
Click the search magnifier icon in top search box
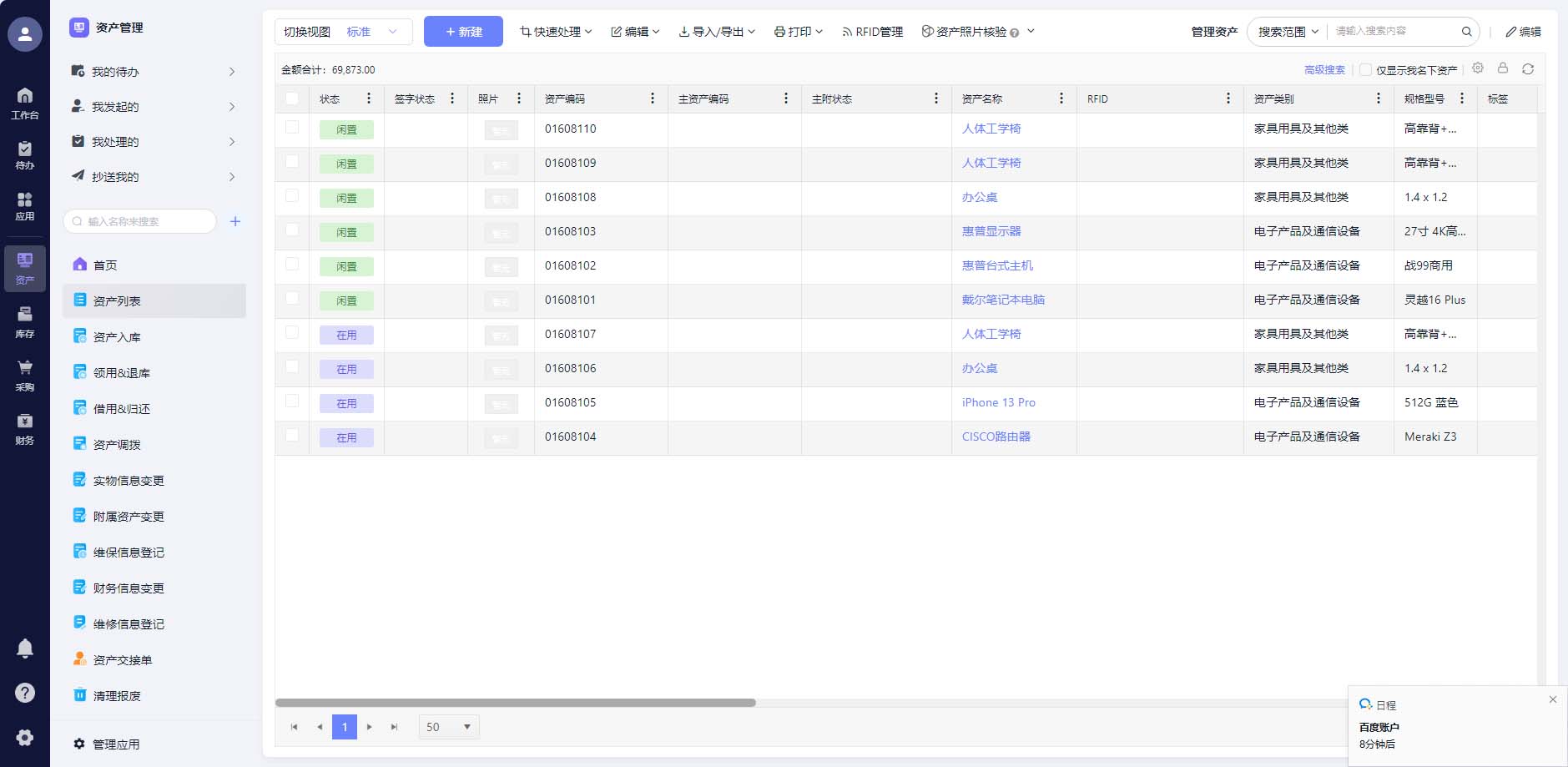pyautogui.click(x=1466, y=32)
